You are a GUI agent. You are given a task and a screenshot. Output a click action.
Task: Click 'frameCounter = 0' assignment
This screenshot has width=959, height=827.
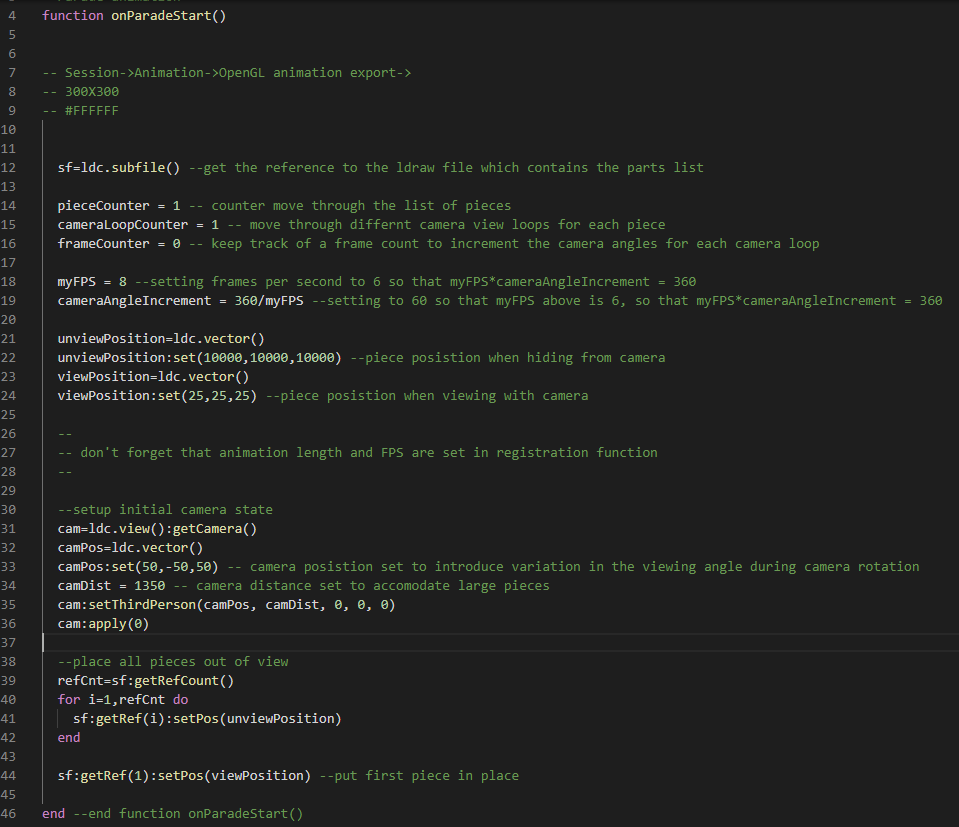tap(119, 243)
